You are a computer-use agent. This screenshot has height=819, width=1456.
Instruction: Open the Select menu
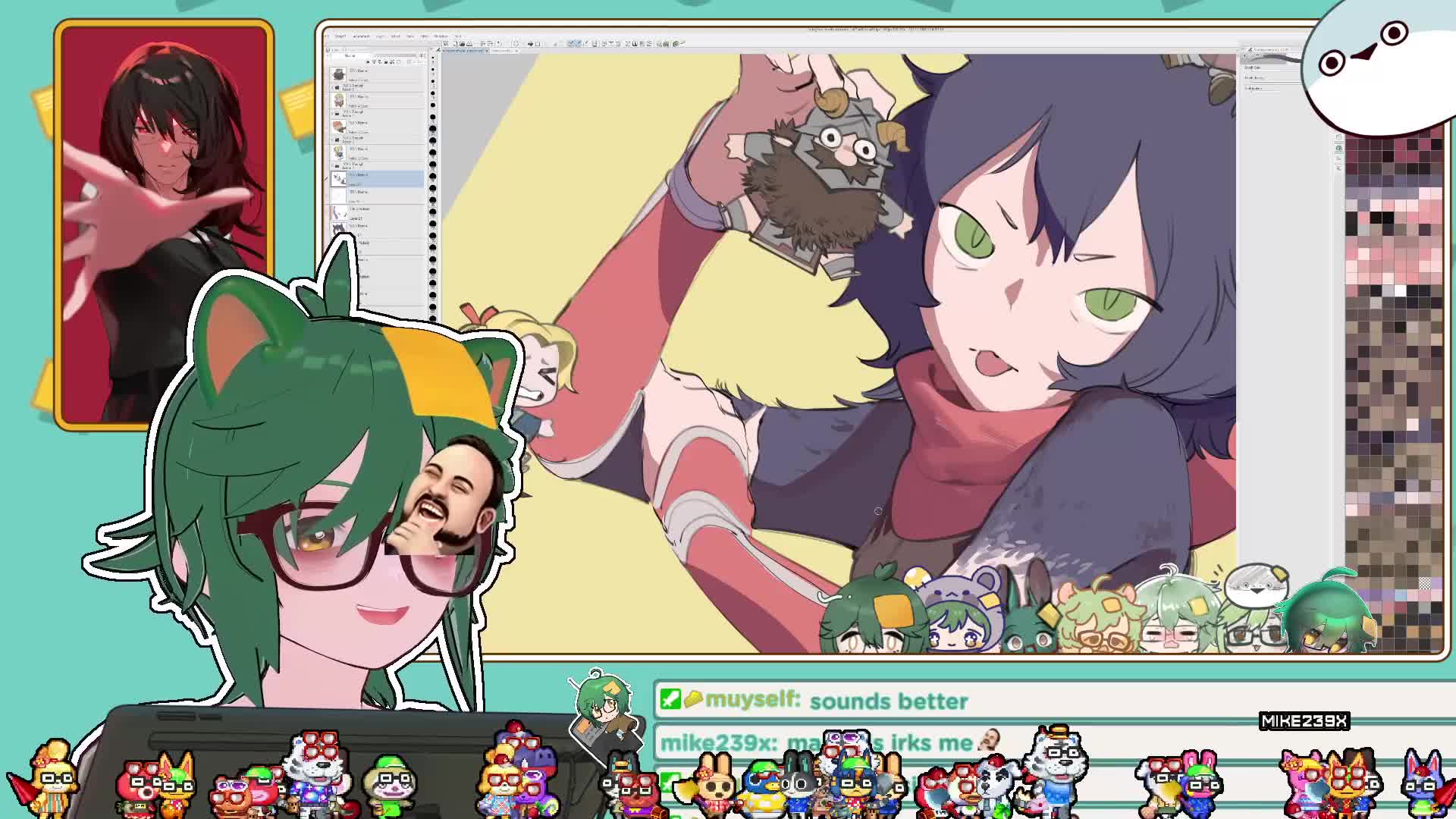[396, 36]
